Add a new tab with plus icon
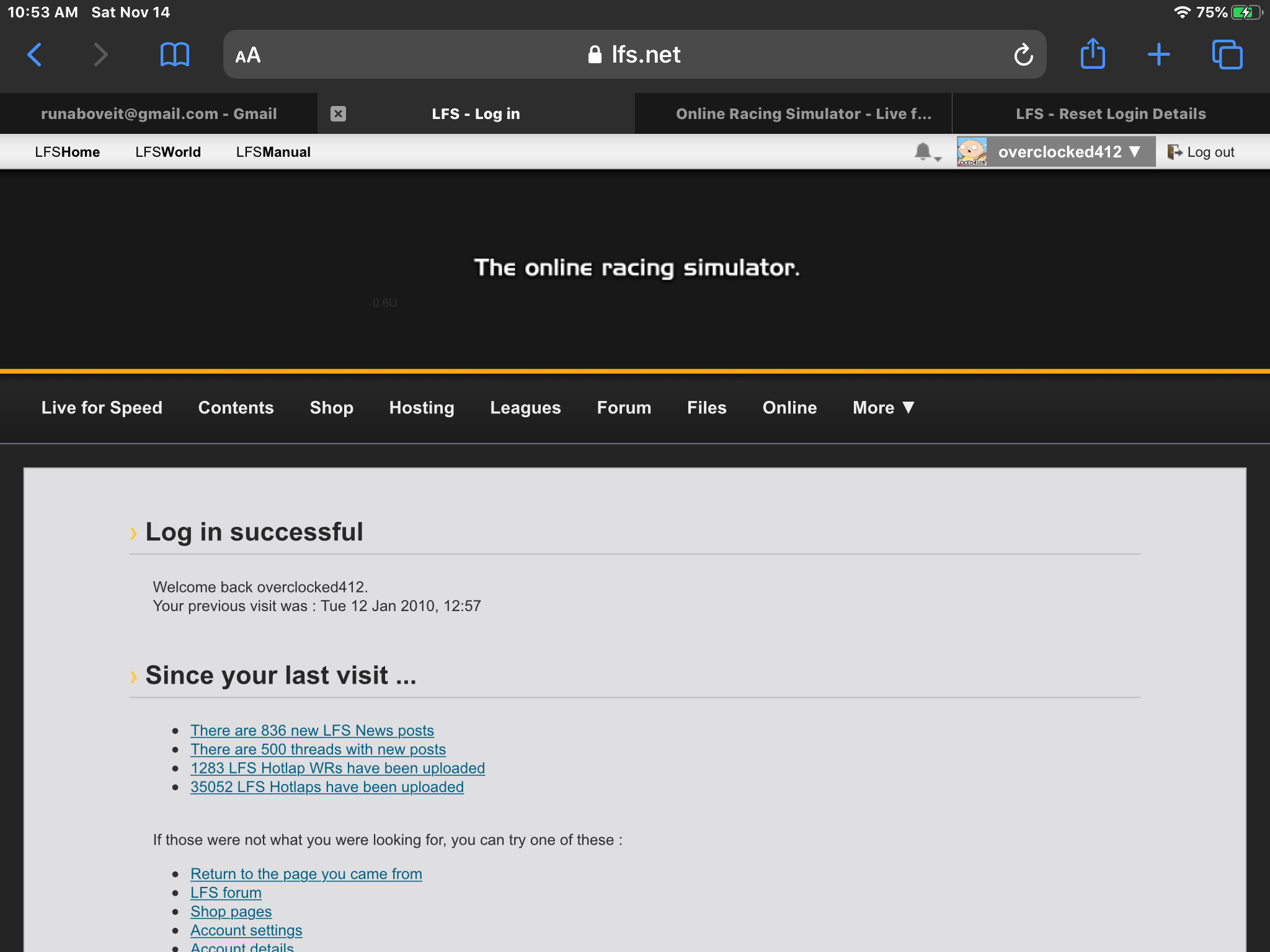The width and height of the screenshot is (1270, 952). pyautogui.click(x=1158, y=55)
